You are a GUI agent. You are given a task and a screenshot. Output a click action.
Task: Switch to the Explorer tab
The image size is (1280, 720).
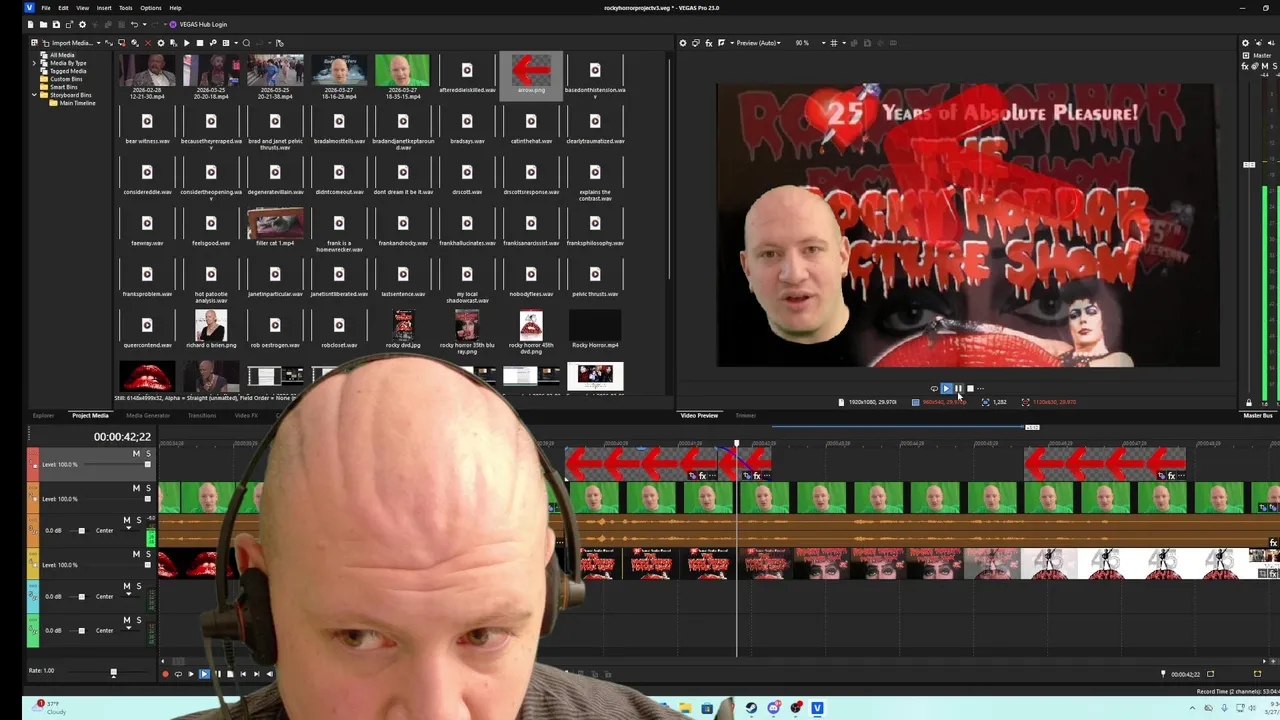43,415
